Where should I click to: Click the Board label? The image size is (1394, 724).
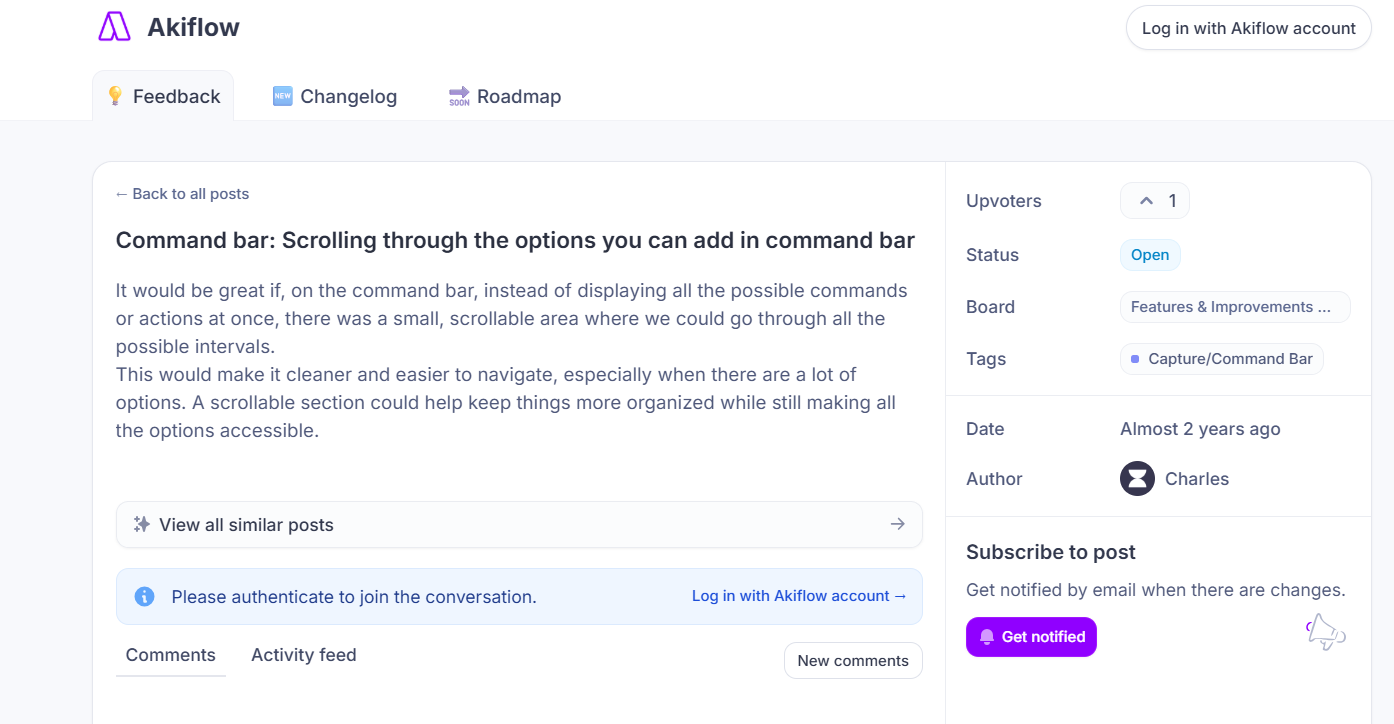coord(990,307)
